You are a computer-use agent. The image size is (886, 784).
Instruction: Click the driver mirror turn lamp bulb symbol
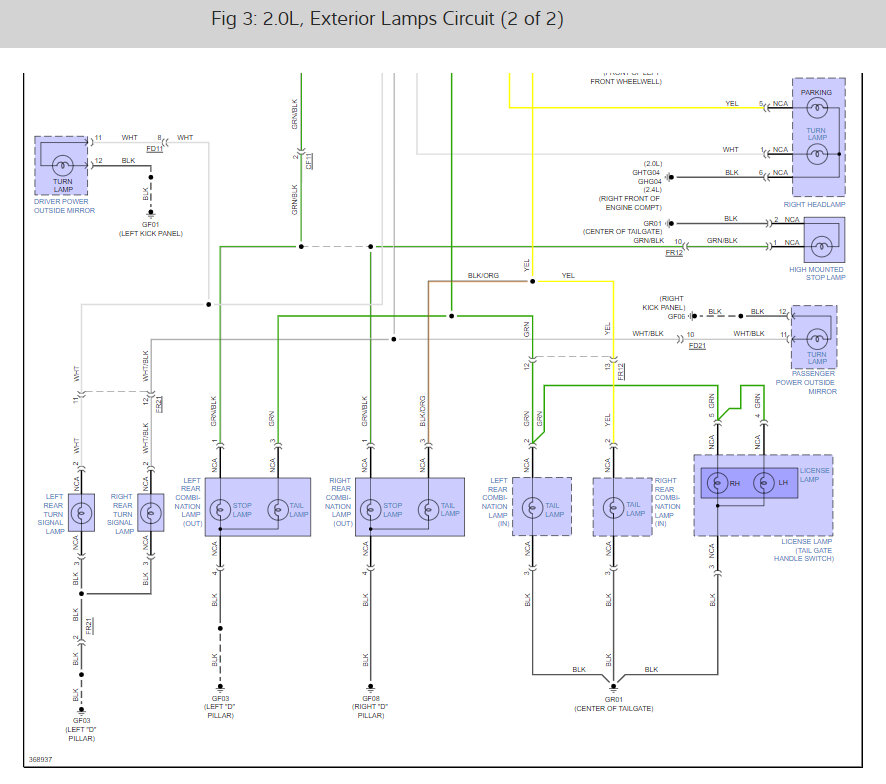[x=63, y=166]
